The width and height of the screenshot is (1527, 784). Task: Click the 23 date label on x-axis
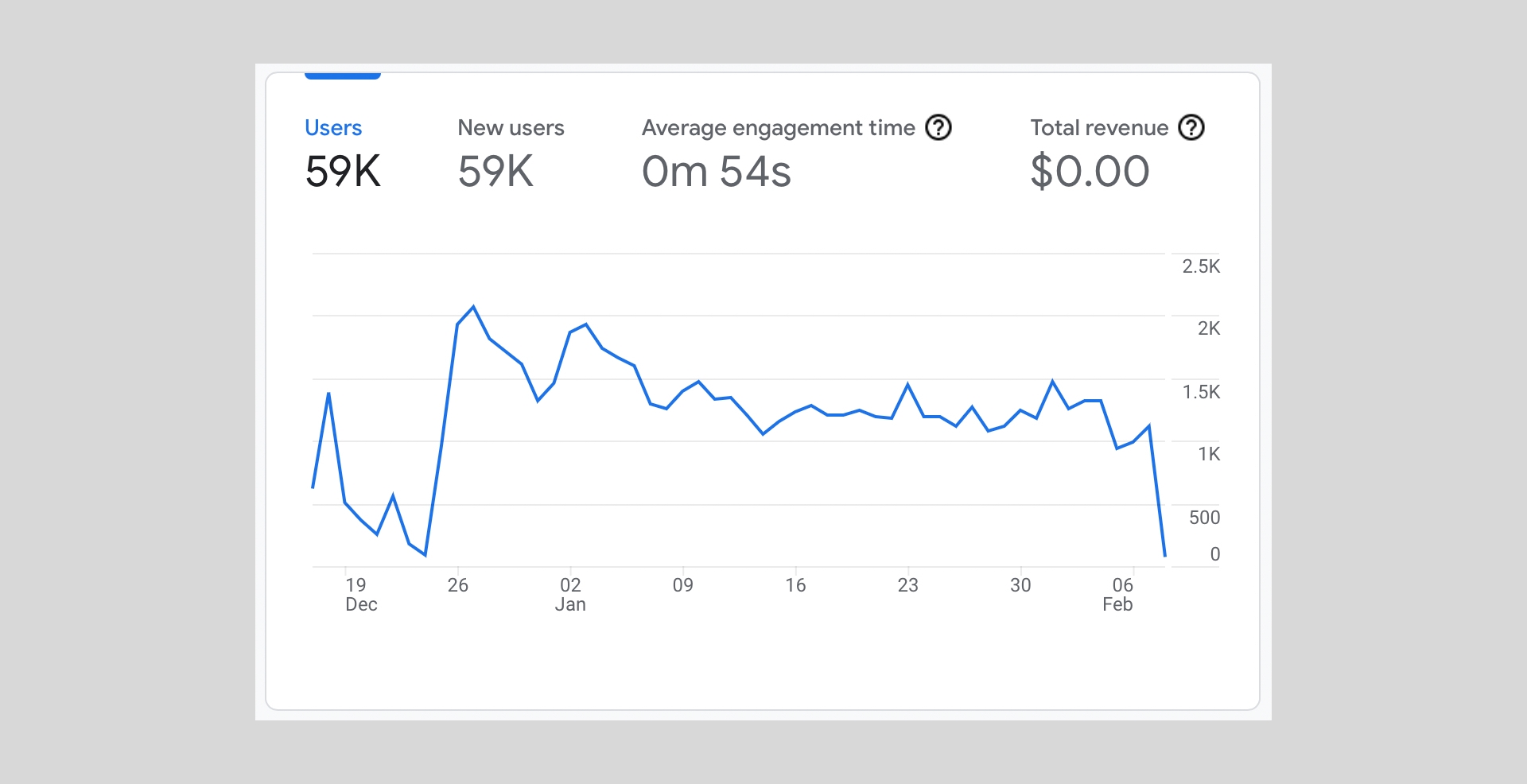(907, 586)
